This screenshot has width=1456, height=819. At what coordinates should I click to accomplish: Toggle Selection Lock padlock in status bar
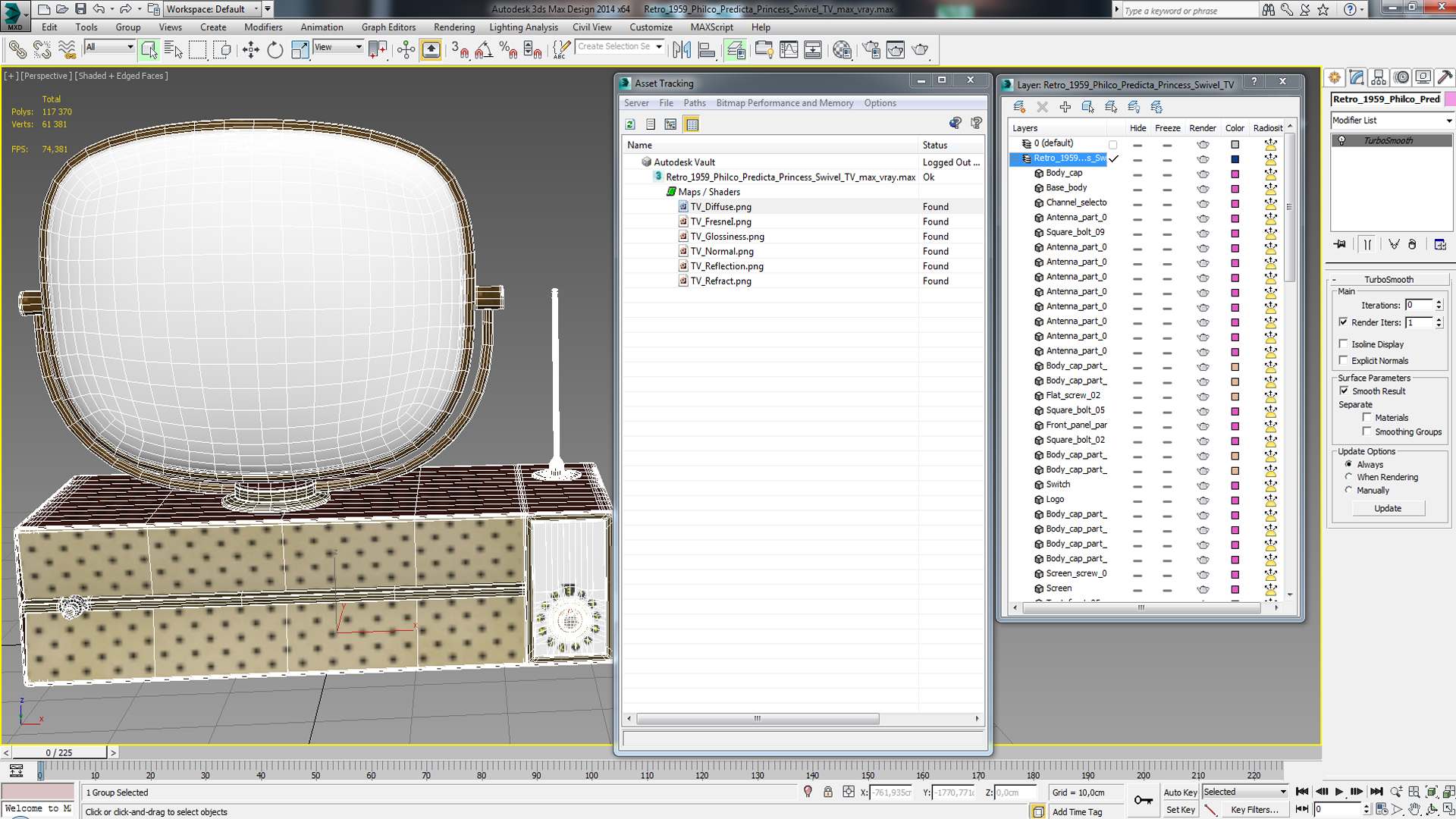(x=828, y=792)
